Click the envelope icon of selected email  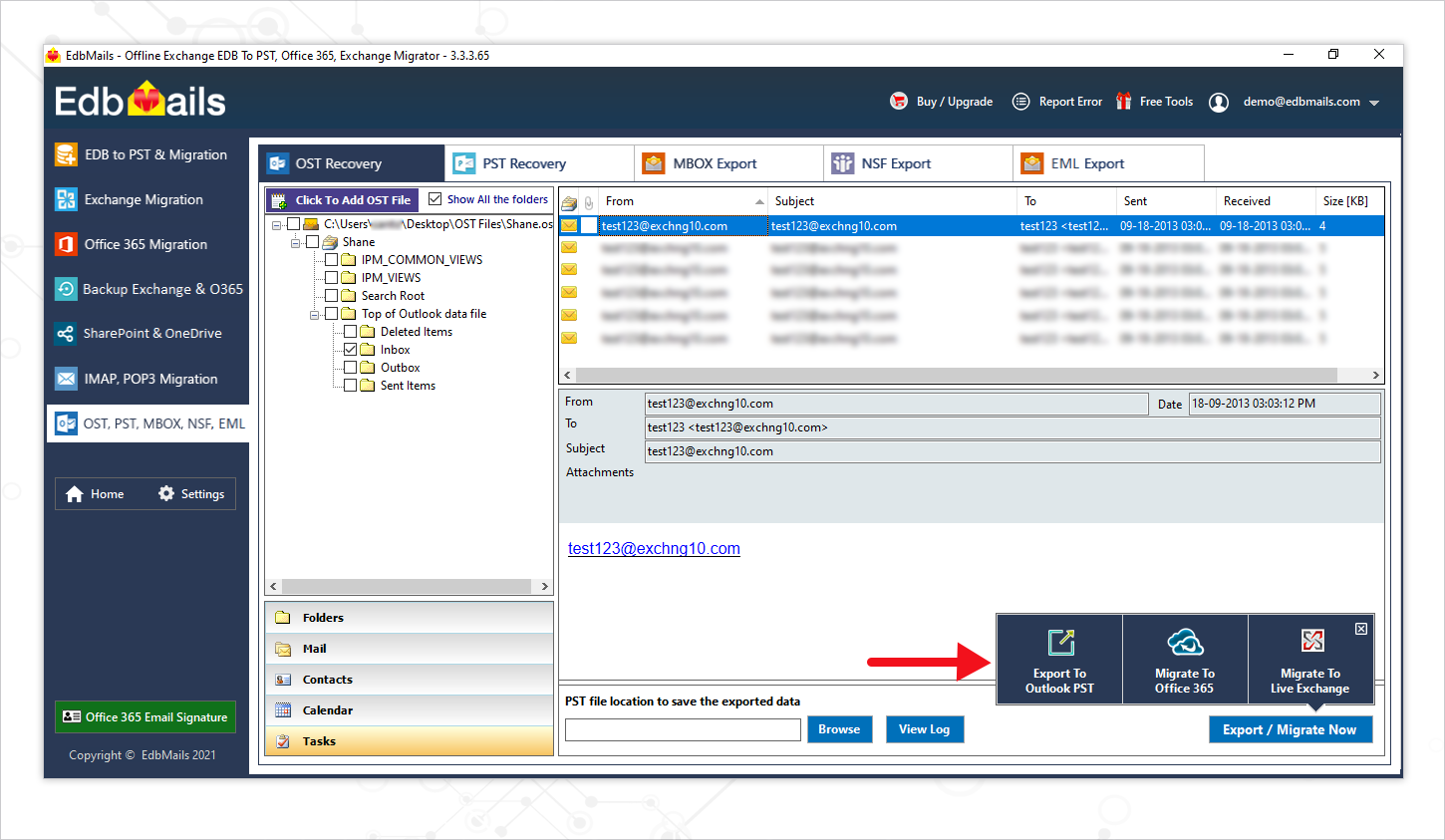(569, 226)
